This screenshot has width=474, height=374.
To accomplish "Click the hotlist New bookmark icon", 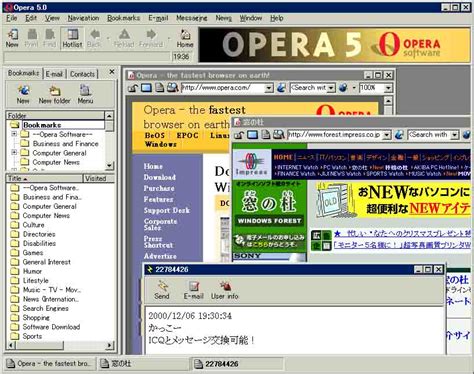I will pos(23,94).
